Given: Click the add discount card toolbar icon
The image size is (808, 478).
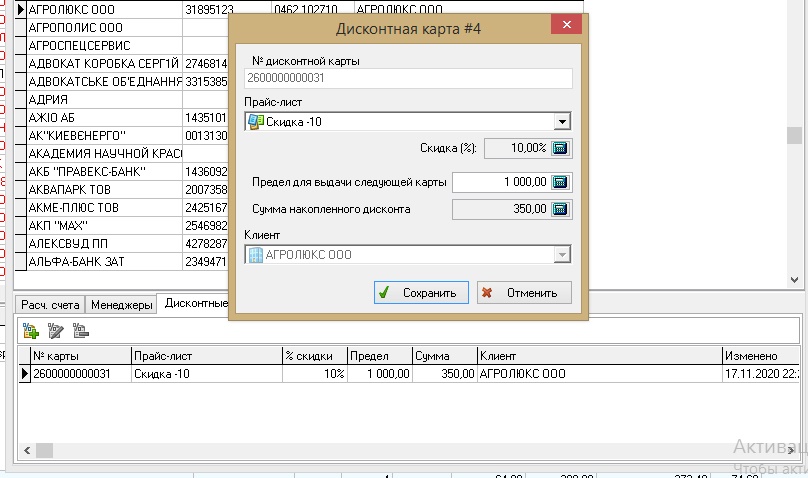Looking at the screenshot, I should coord(31,330).
